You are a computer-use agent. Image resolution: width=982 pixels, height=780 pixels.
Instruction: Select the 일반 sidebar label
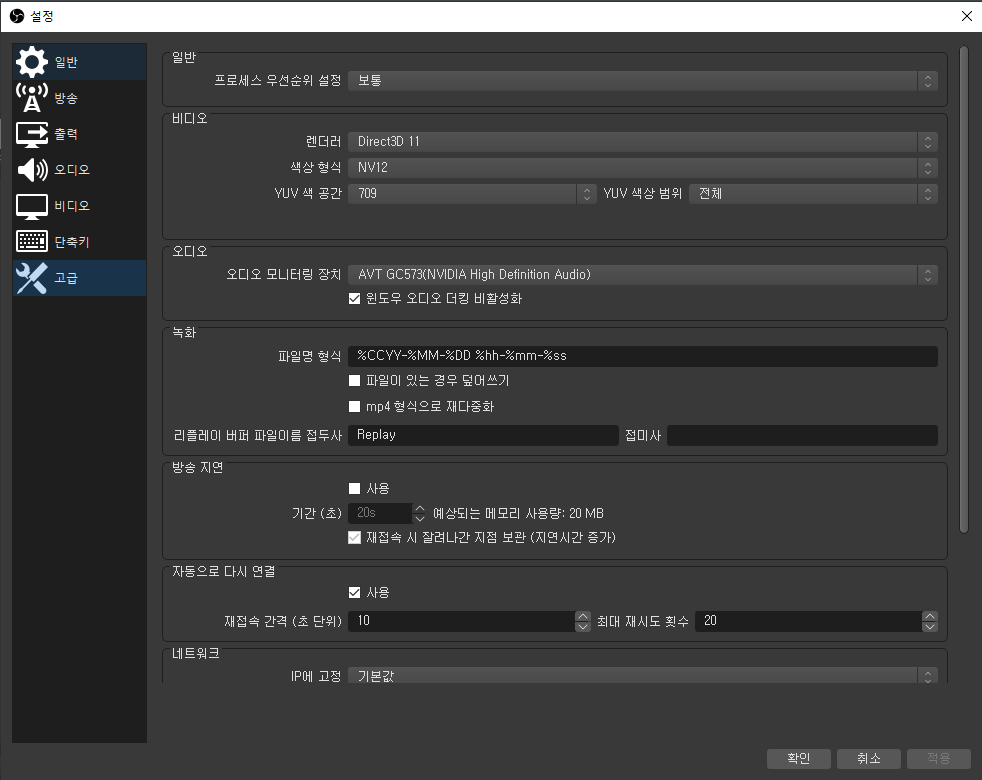point(66,62)
